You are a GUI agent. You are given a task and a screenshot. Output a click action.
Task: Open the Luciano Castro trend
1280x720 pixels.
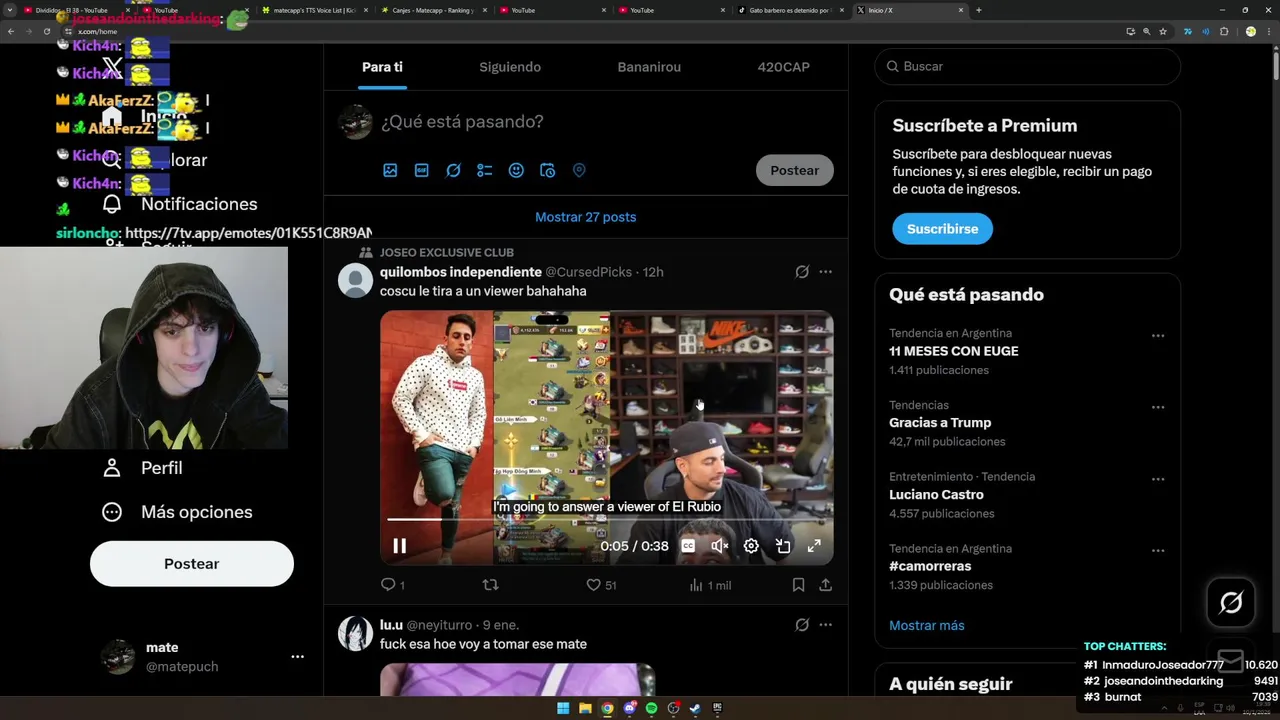936,495
